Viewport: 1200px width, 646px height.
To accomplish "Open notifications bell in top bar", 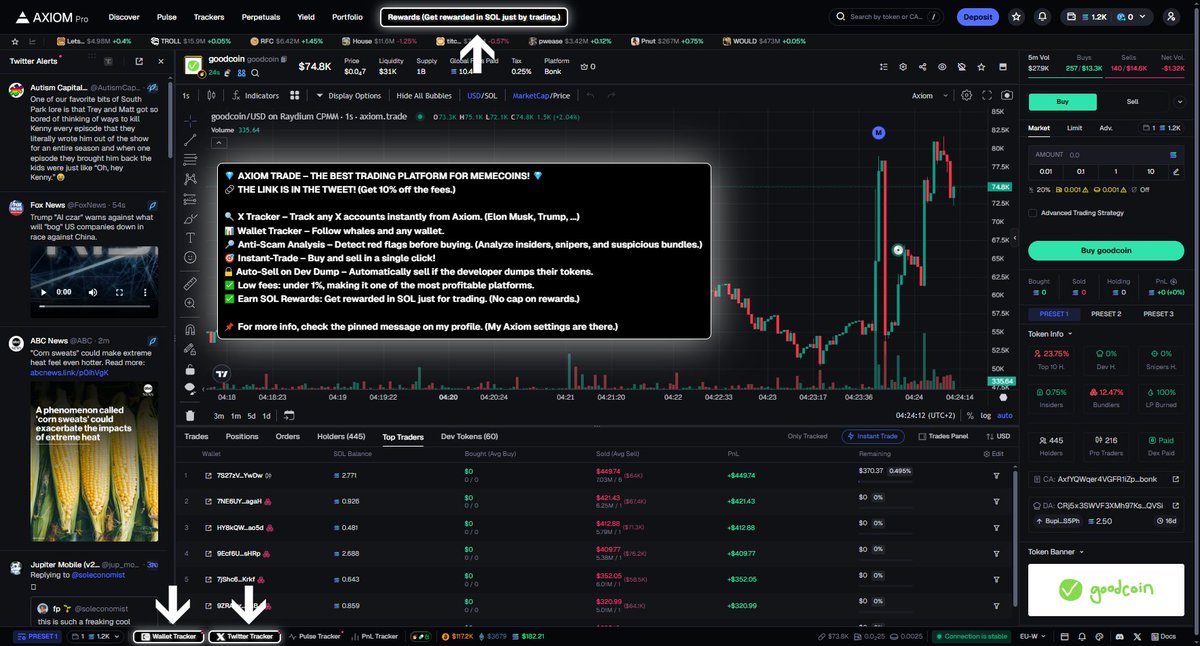I will 1043,17.
